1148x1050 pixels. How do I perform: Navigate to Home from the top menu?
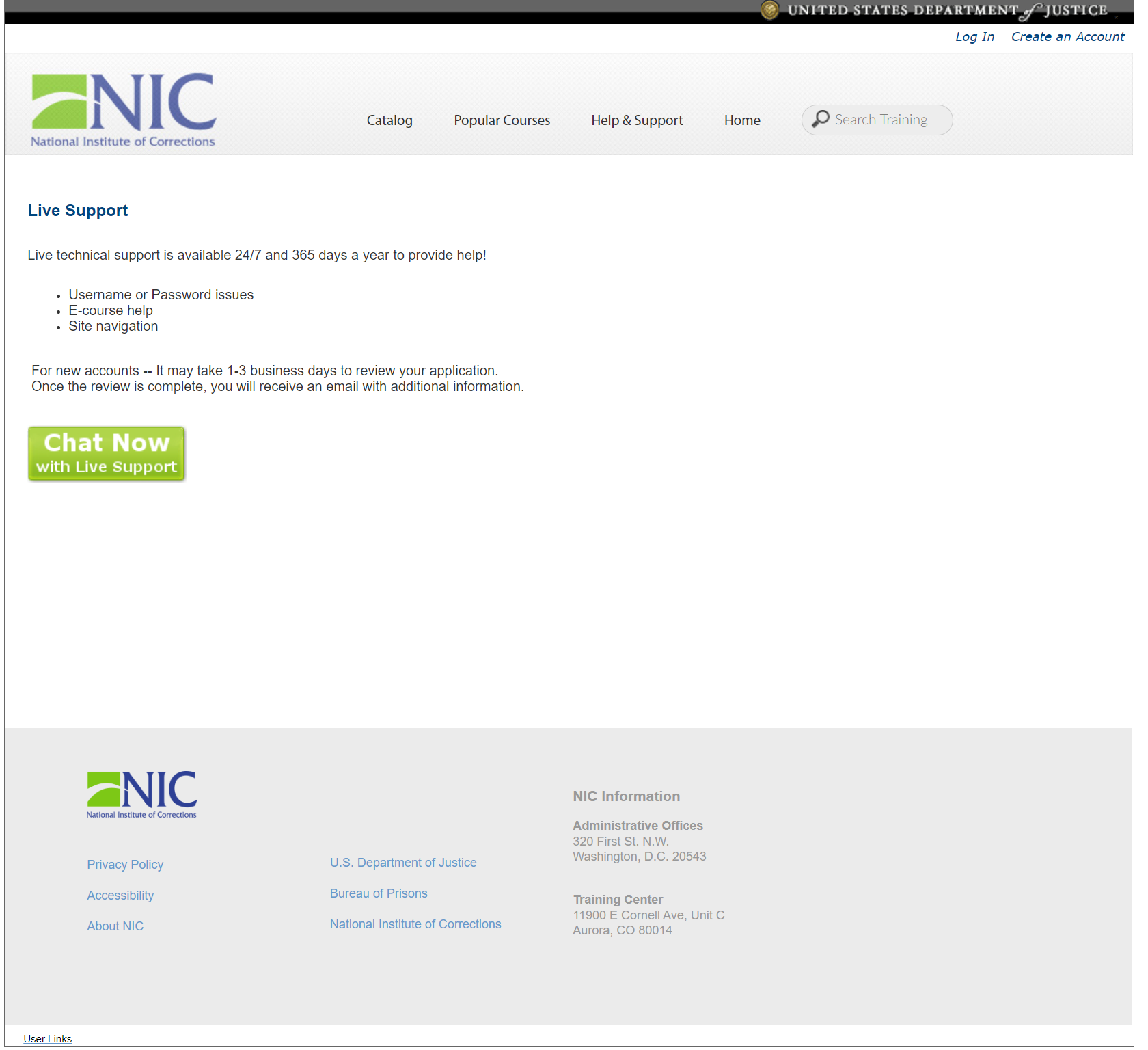coord(742,120)
